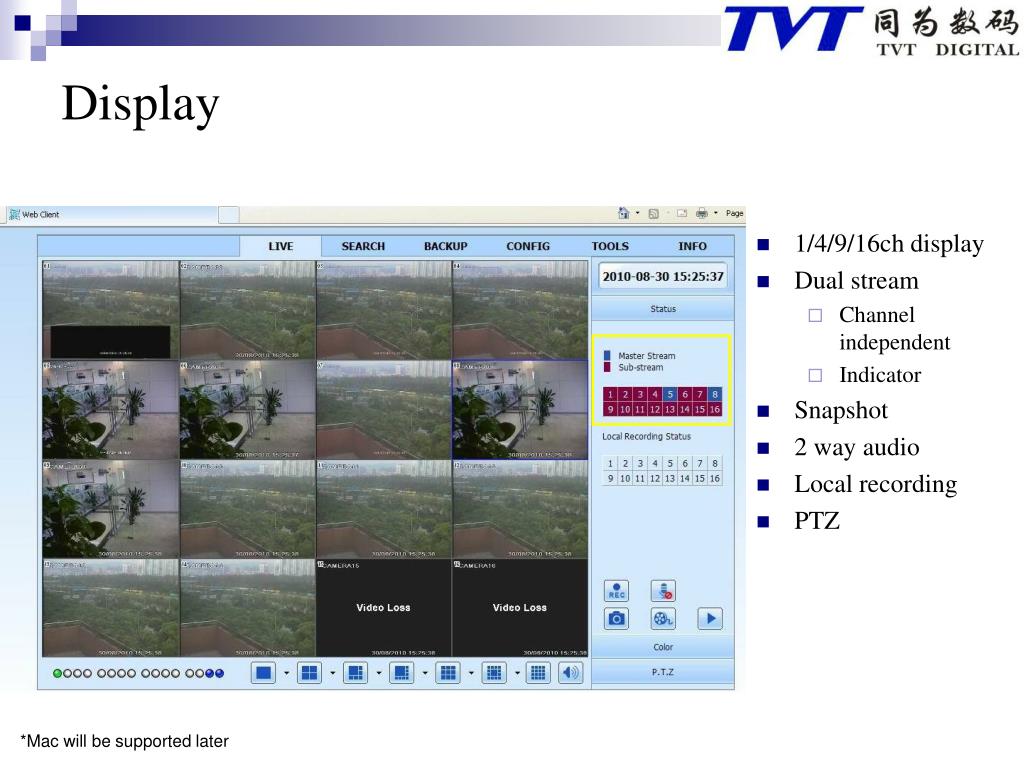Open dropdown arrow beside print icon
The height and width of the screenshot is (768, 1024).
point(716,213)
